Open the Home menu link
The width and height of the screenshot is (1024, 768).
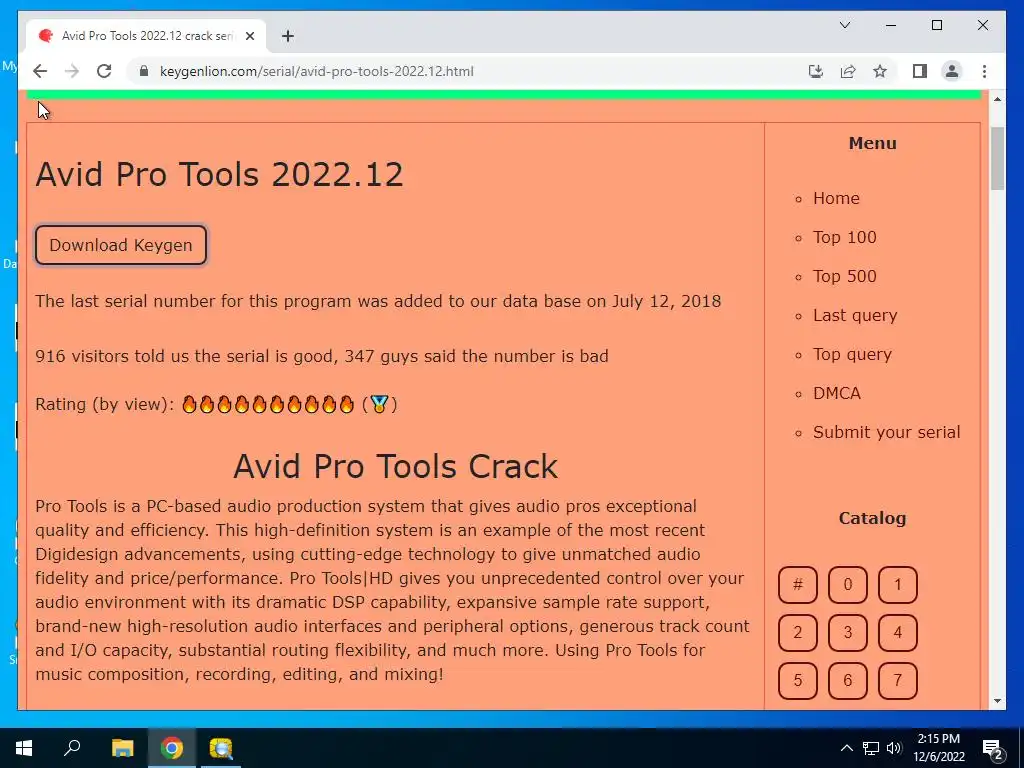point(836,198)
